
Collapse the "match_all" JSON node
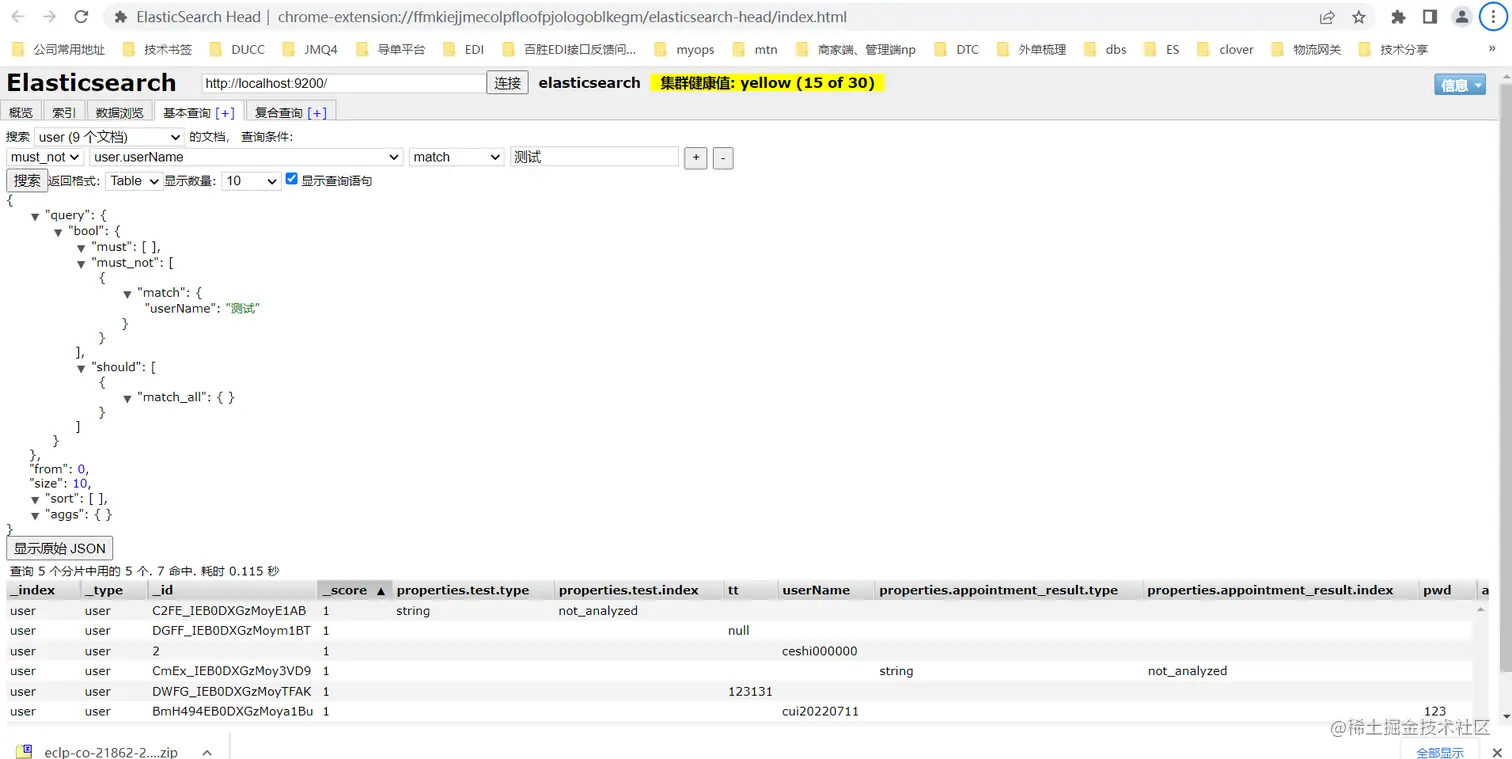coord(128,399)
